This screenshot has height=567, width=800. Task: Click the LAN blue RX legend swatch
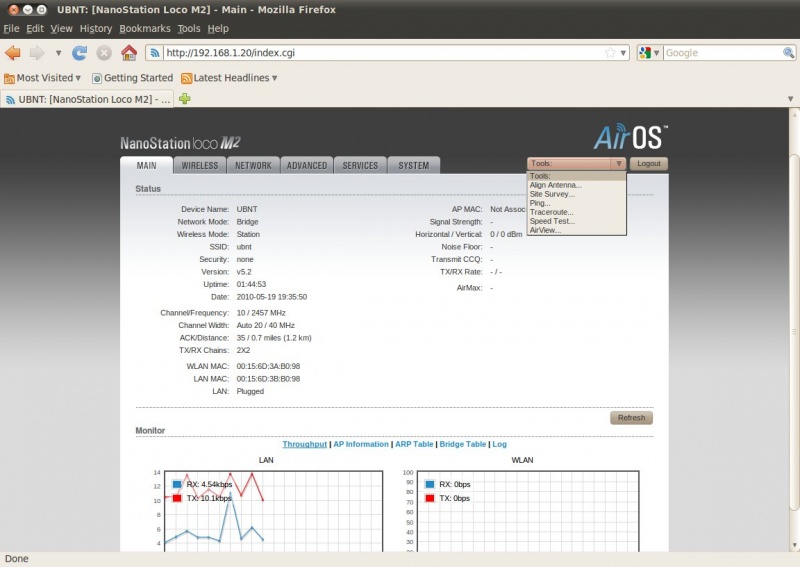[x=177, y=484]
